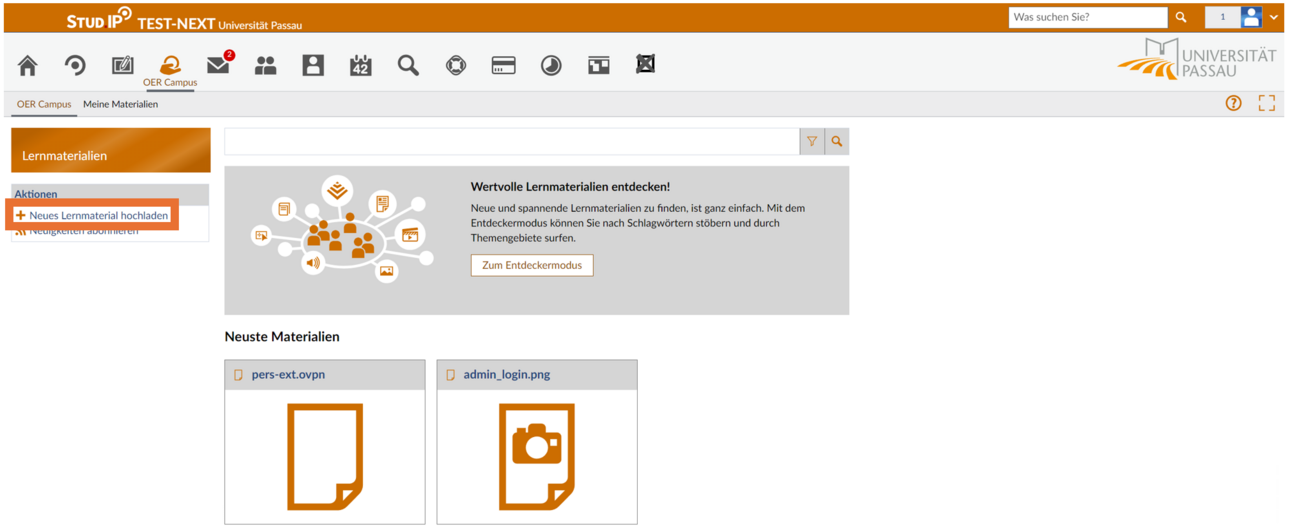Open the calendar planner icon
The height and width of the screenshot is (526, 1290).
(360, 66)
